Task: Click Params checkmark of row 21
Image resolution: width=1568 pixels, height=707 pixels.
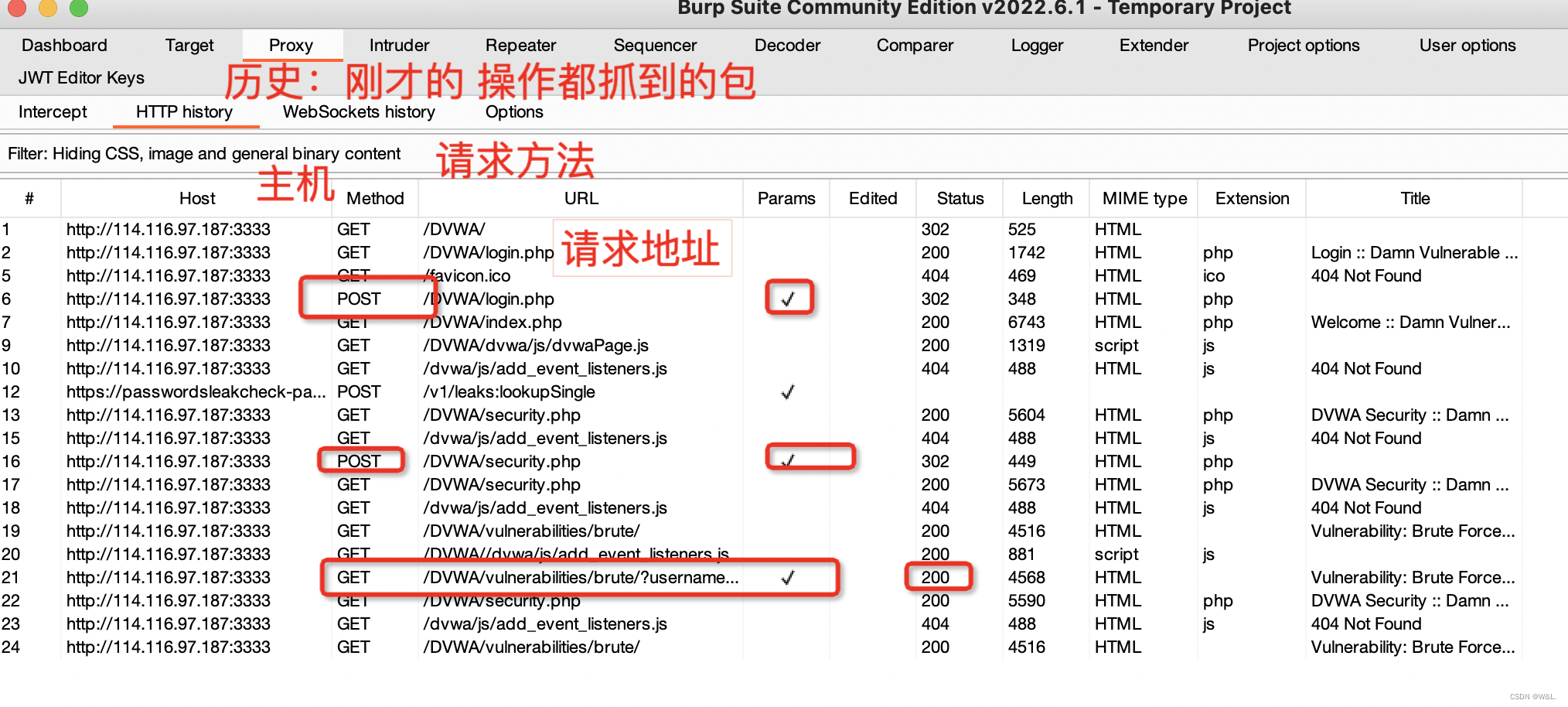Action: pyautogui.click(x=788, y=578)
